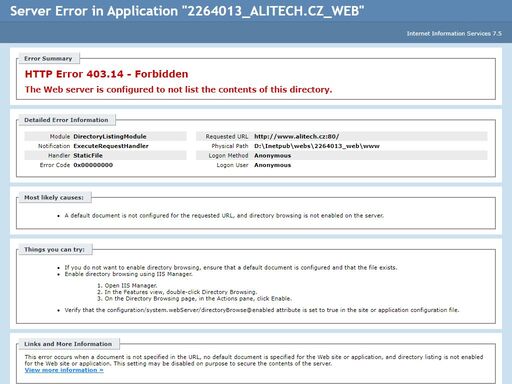Click the Logon Method Anonymous value

click(x=272, y=156)
